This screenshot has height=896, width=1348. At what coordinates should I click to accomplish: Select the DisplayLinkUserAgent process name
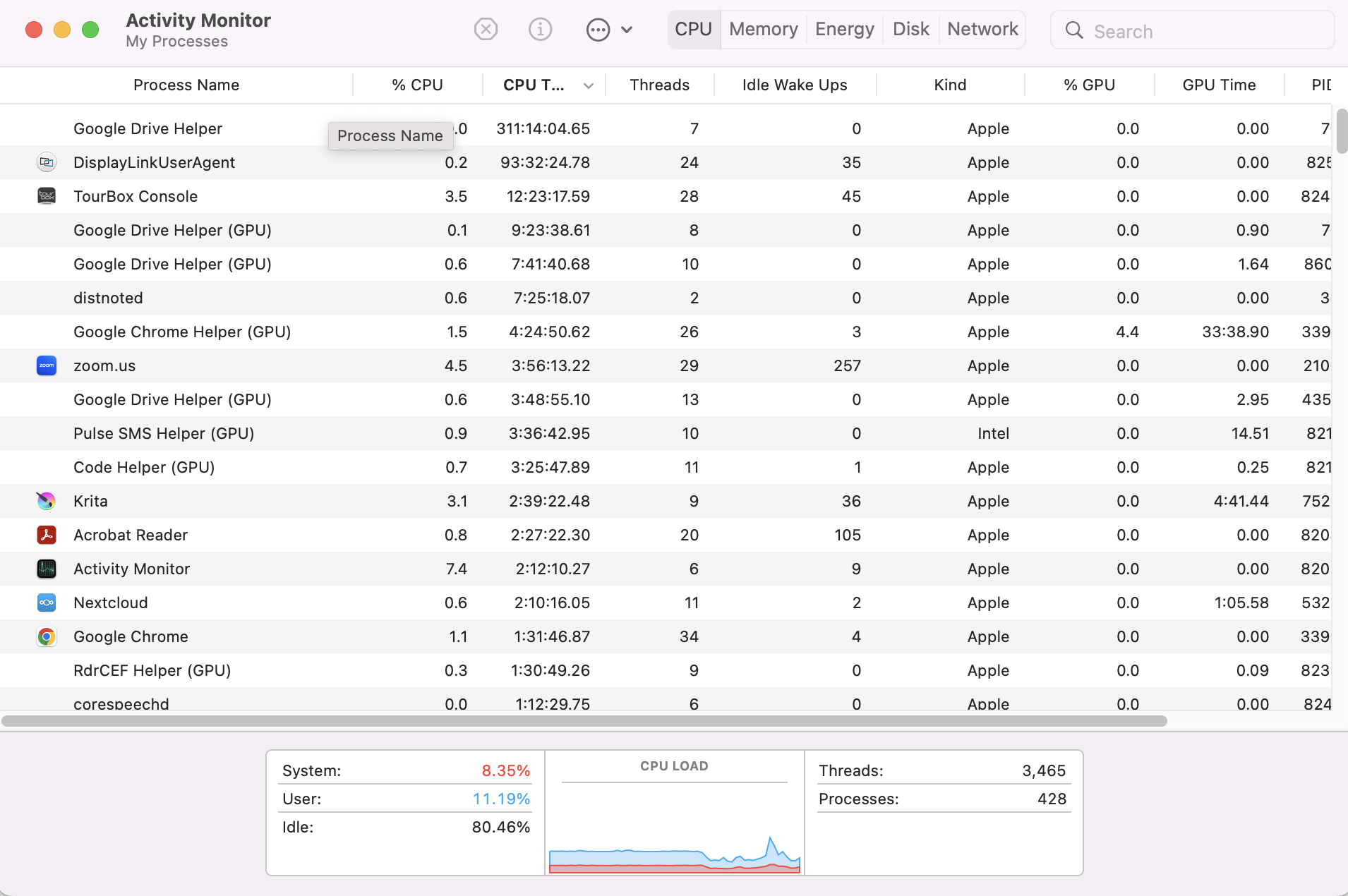pos(154,162)
